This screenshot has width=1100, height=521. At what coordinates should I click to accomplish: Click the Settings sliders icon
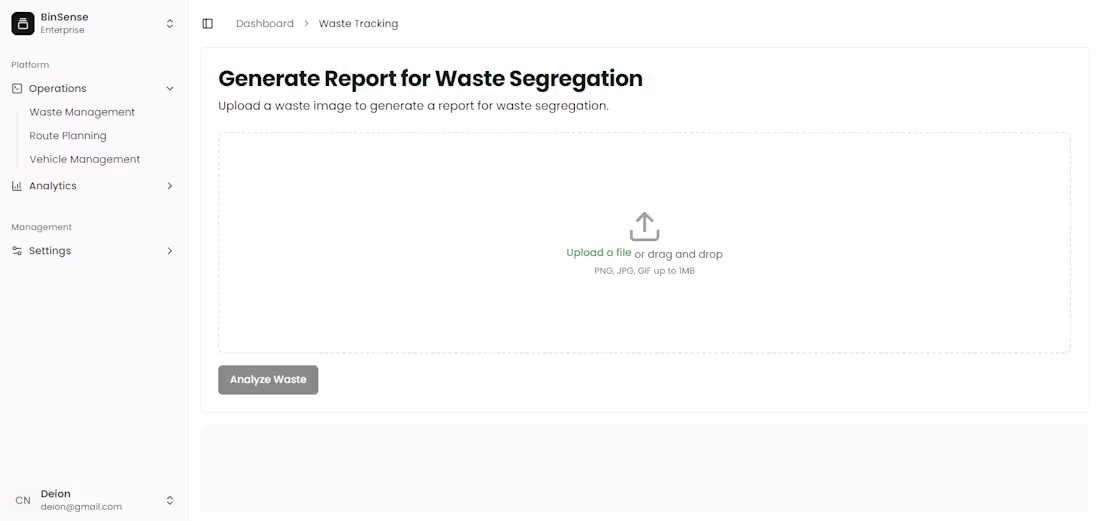[x=17, y=251]
